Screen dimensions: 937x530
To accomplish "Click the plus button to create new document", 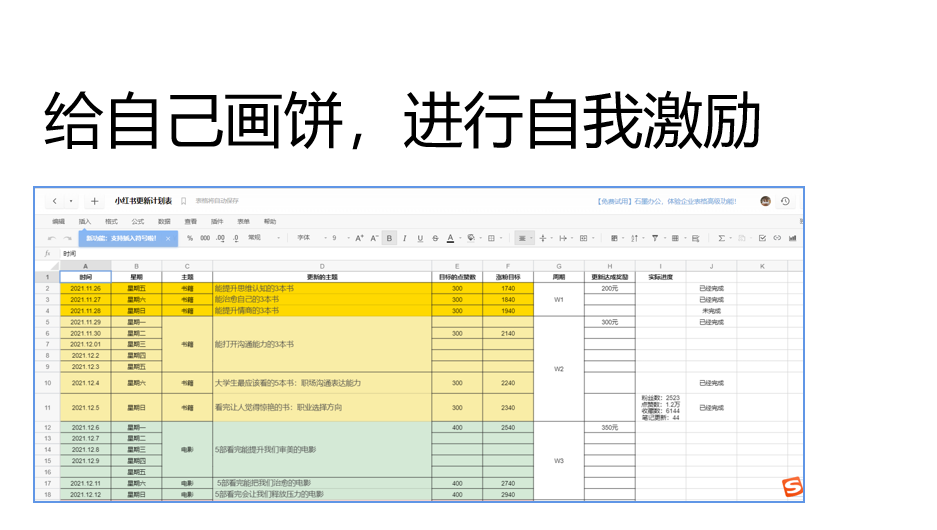I will [95, 201].
